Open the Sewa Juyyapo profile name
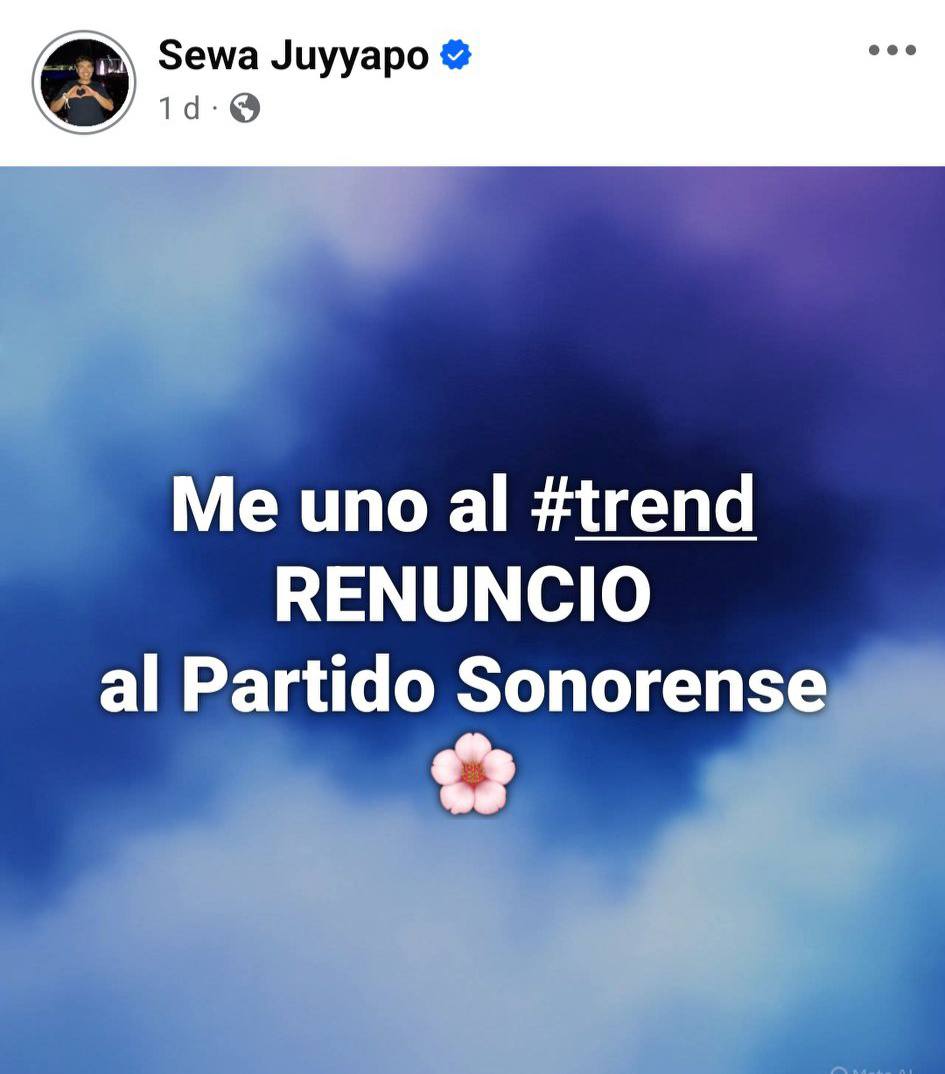Screen dimensions: 945x1074 coord(293,55)
